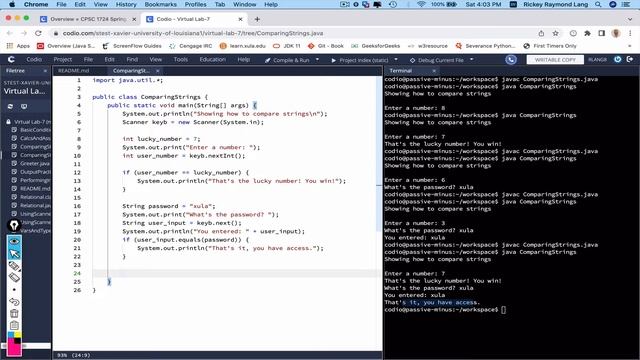Open the w3resource bookmark

point(428,46)
